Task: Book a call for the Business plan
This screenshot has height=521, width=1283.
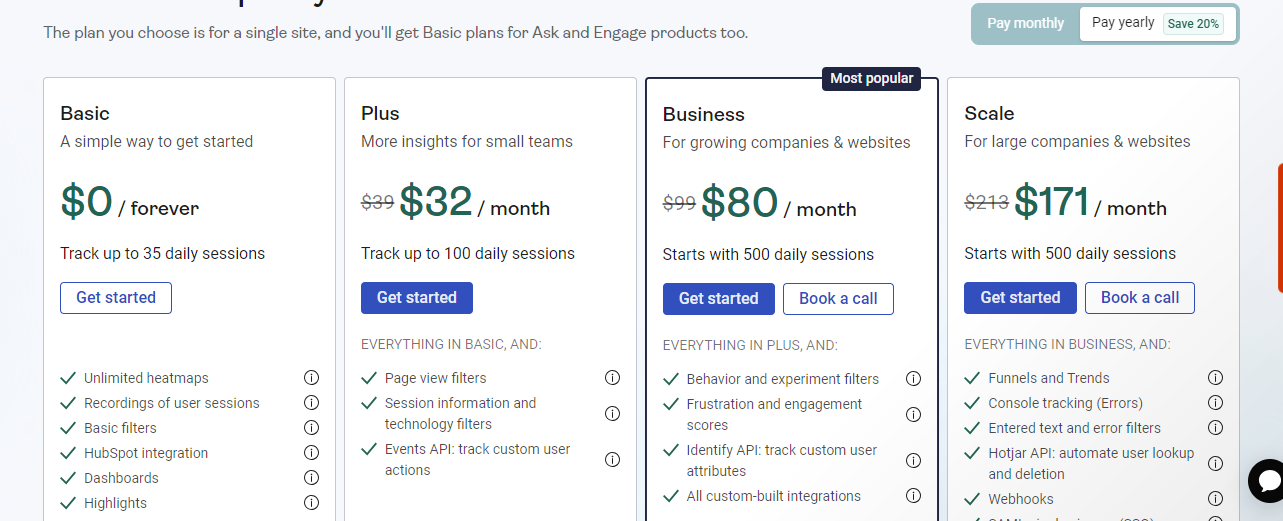Action: click(838, 299)
